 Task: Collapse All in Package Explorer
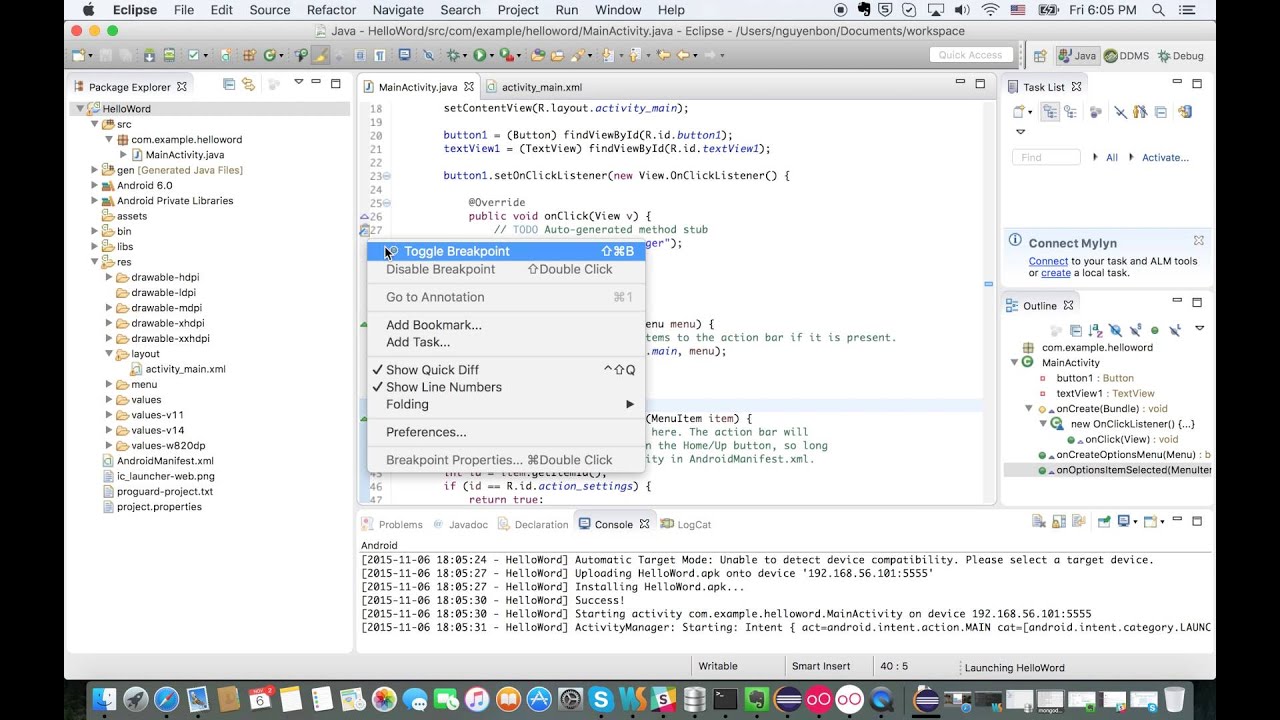[x=229, y=85]
